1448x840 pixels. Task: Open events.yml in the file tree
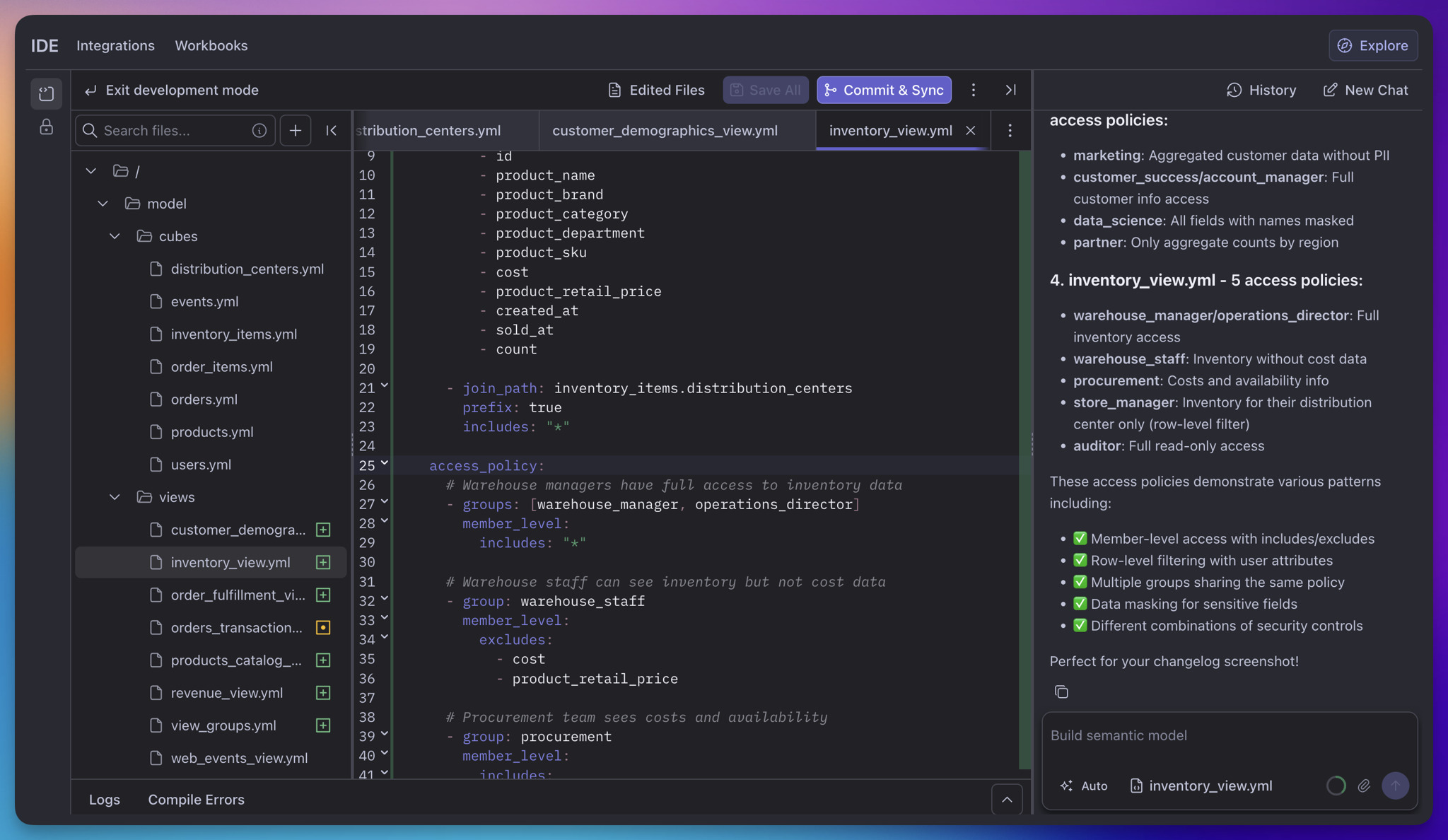tap(204, 301)
